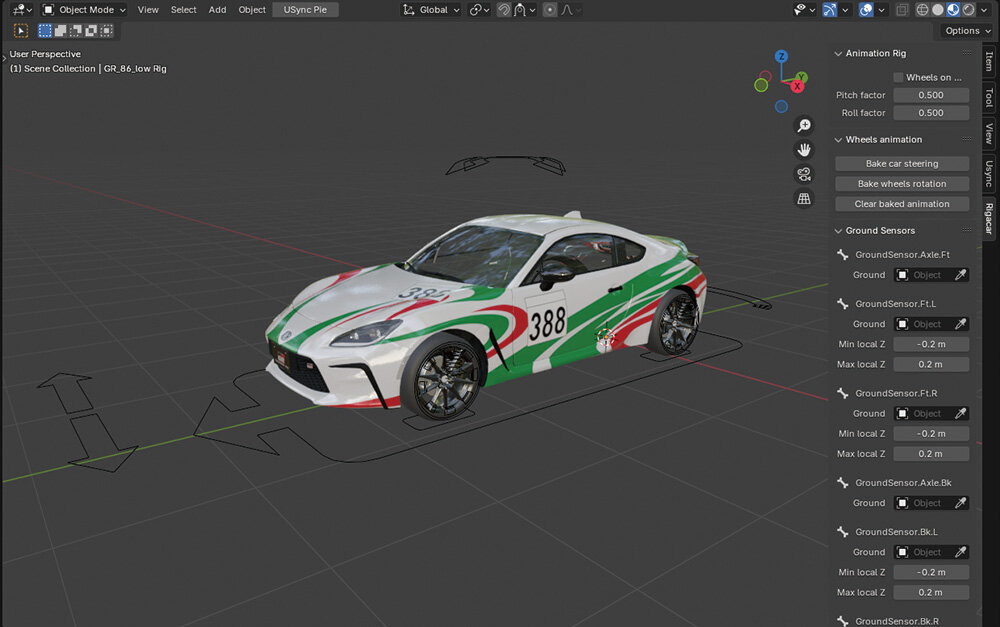Switch to the Item sidebar tab
The height and width of the screenshot is (627, 1000).
click(989, 62)
